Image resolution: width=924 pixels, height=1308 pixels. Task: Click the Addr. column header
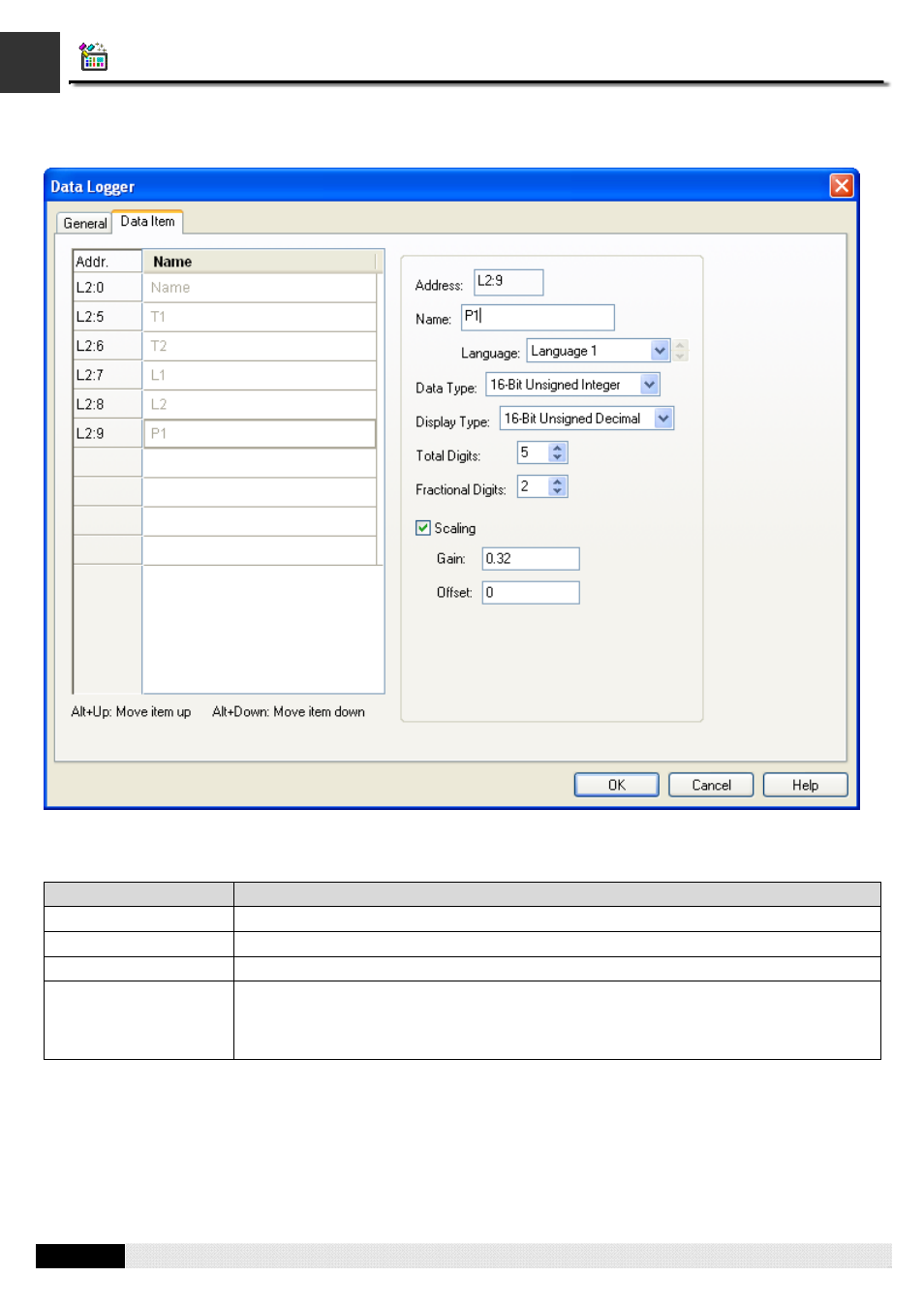108,262
